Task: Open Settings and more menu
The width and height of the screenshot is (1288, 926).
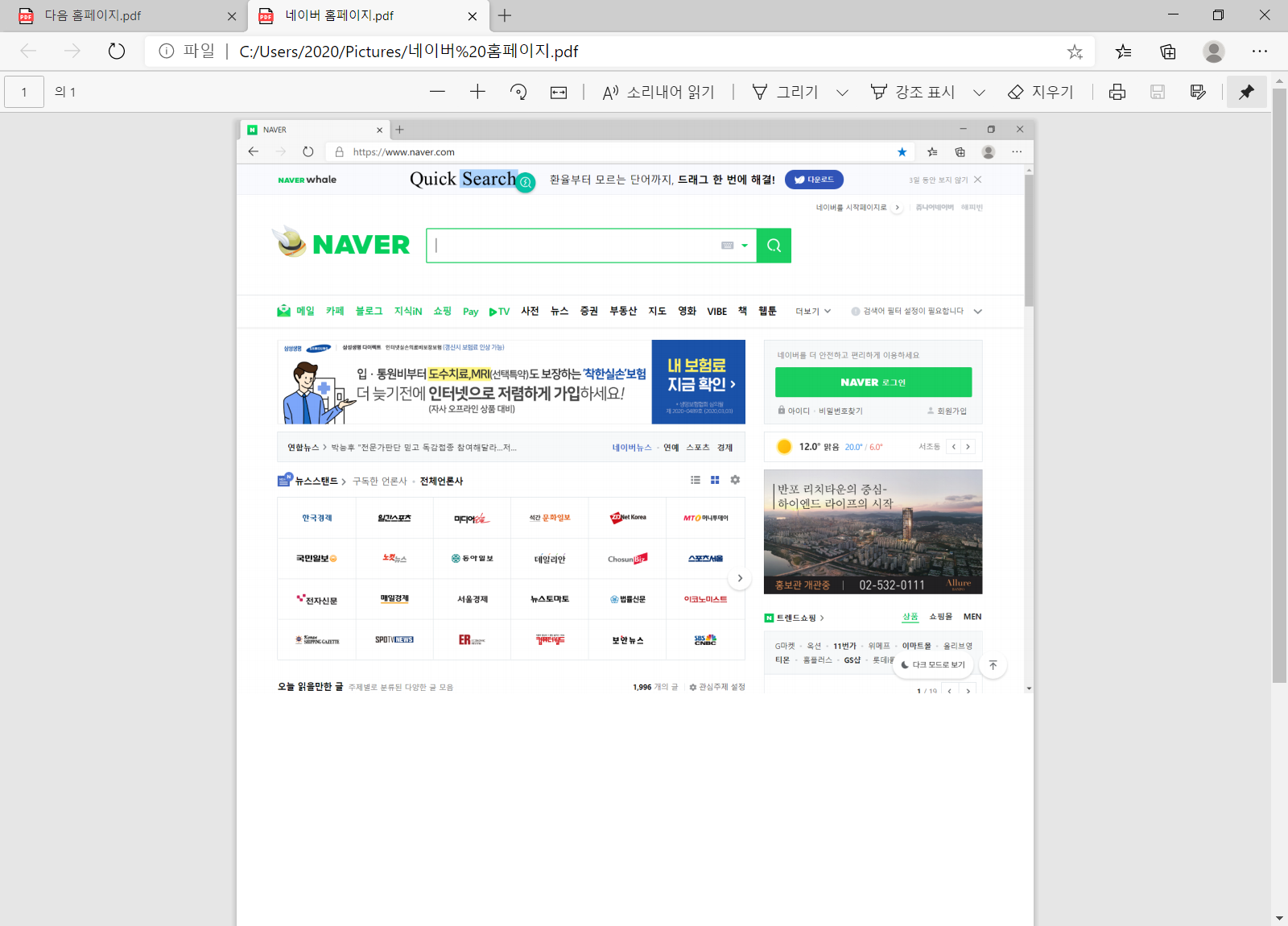Action: (x=1260, y=51)
